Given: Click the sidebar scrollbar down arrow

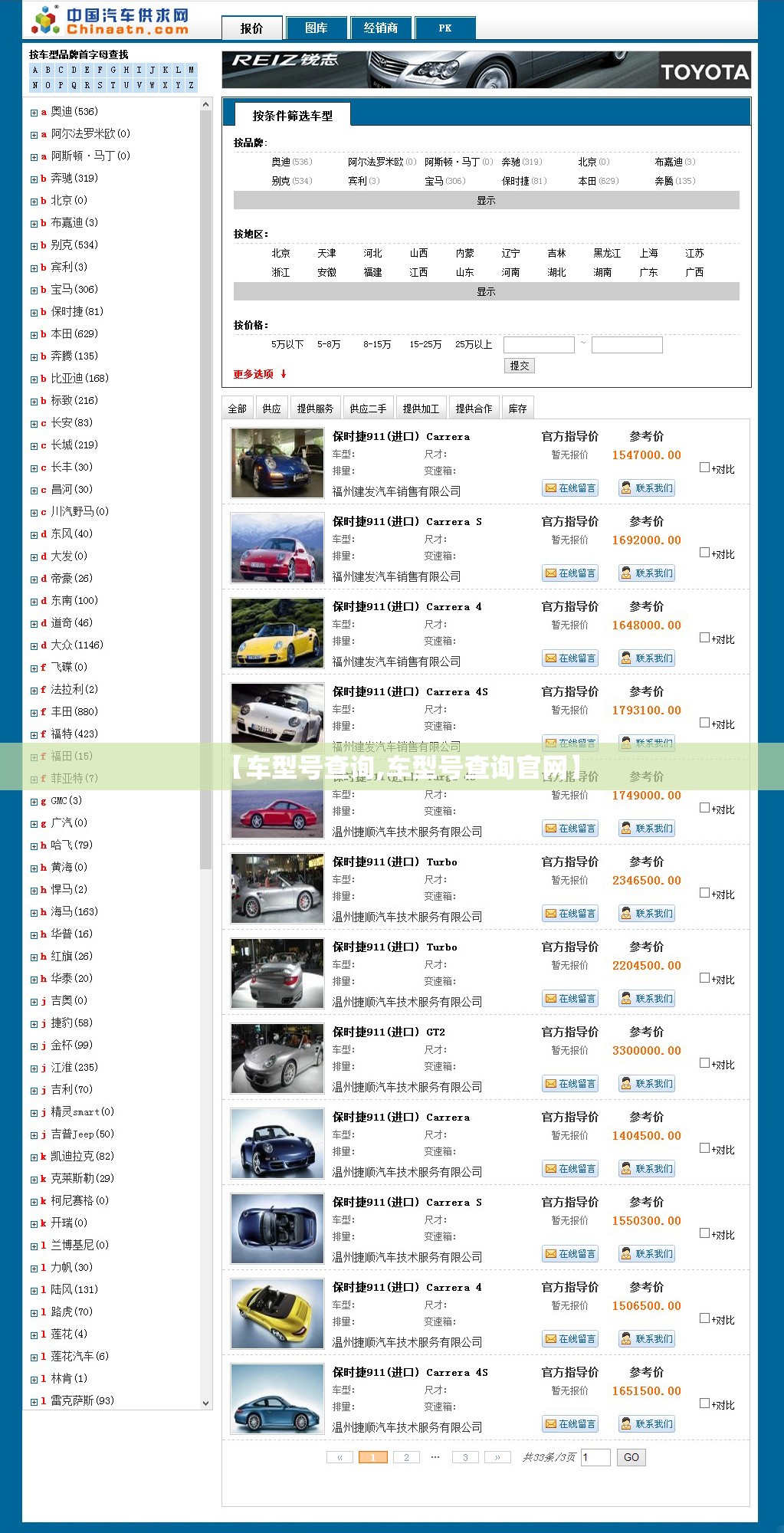Looking at the screenshot, I should (x=205, y=1403).
